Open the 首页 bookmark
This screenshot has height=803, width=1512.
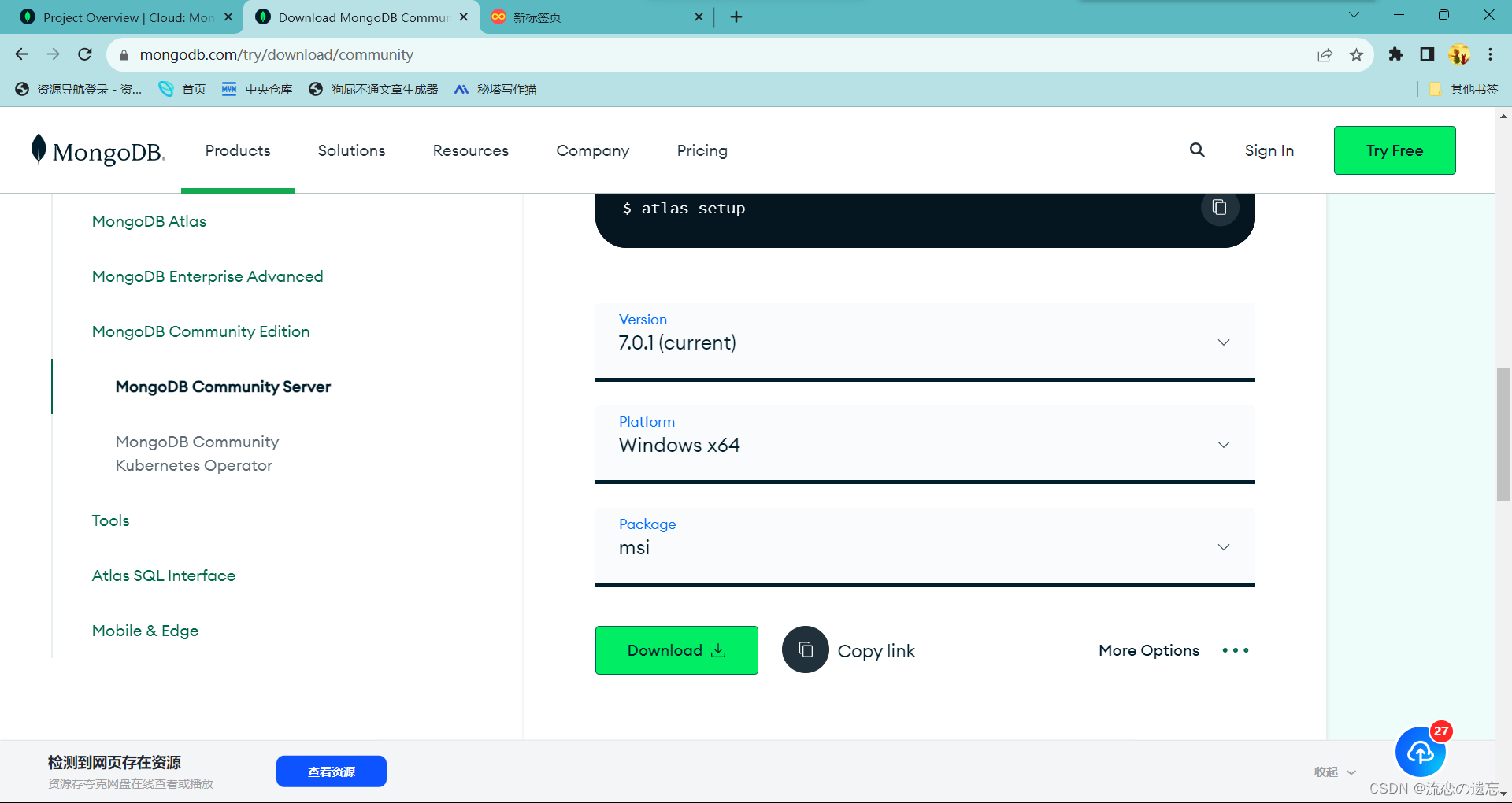tap(182, 89)
